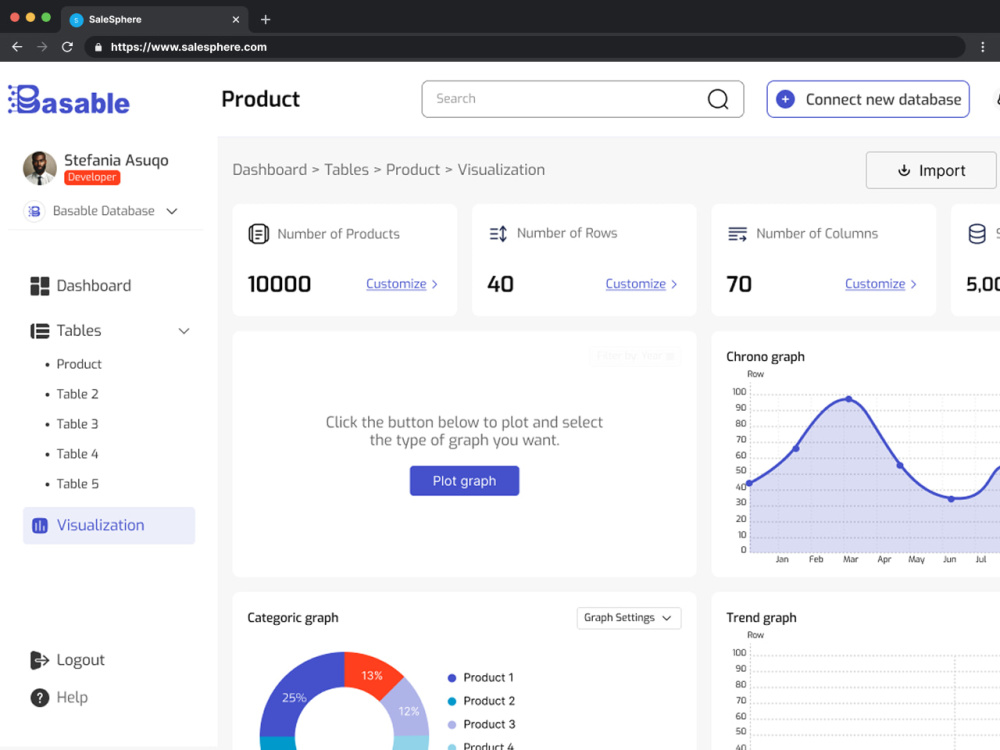Image resolution: width=1000 pixels, height=750 pixels.
Task: Click the Mar peak point on Chrono graph
Action: 849,399
